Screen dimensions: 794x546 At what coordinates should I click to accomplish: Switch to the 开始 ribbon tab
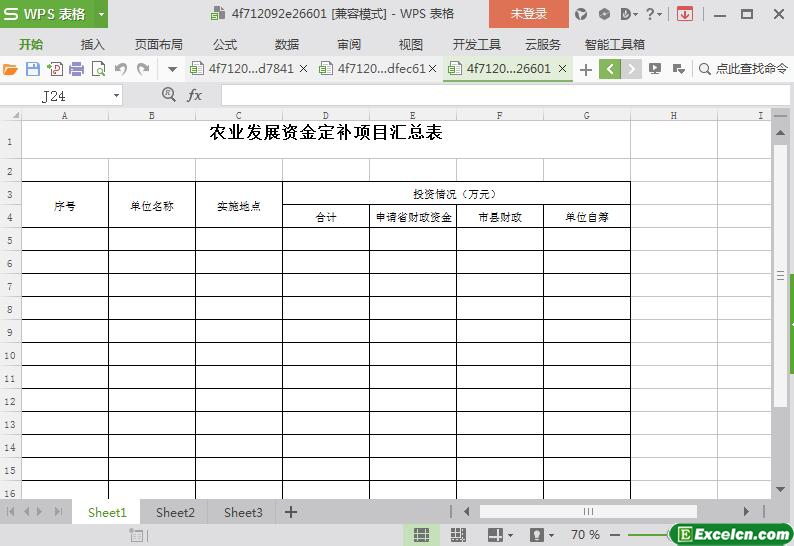pyautogui.click(x=31, y=45)
